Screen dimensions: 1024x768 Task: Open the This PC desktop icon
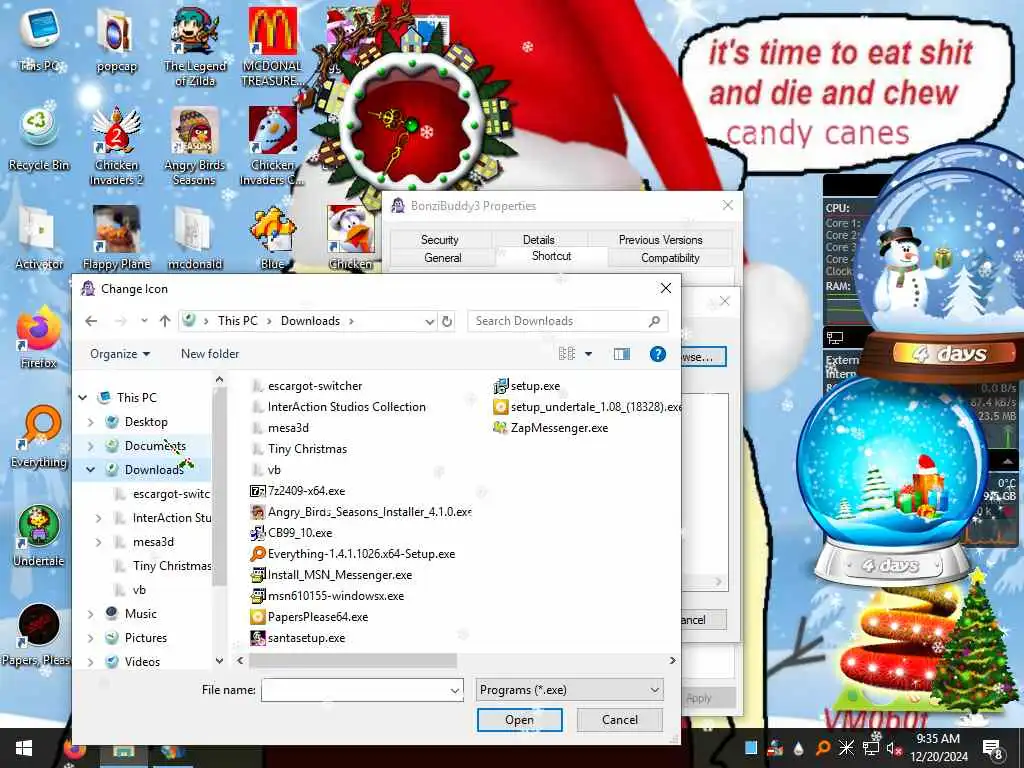point(39,39)
